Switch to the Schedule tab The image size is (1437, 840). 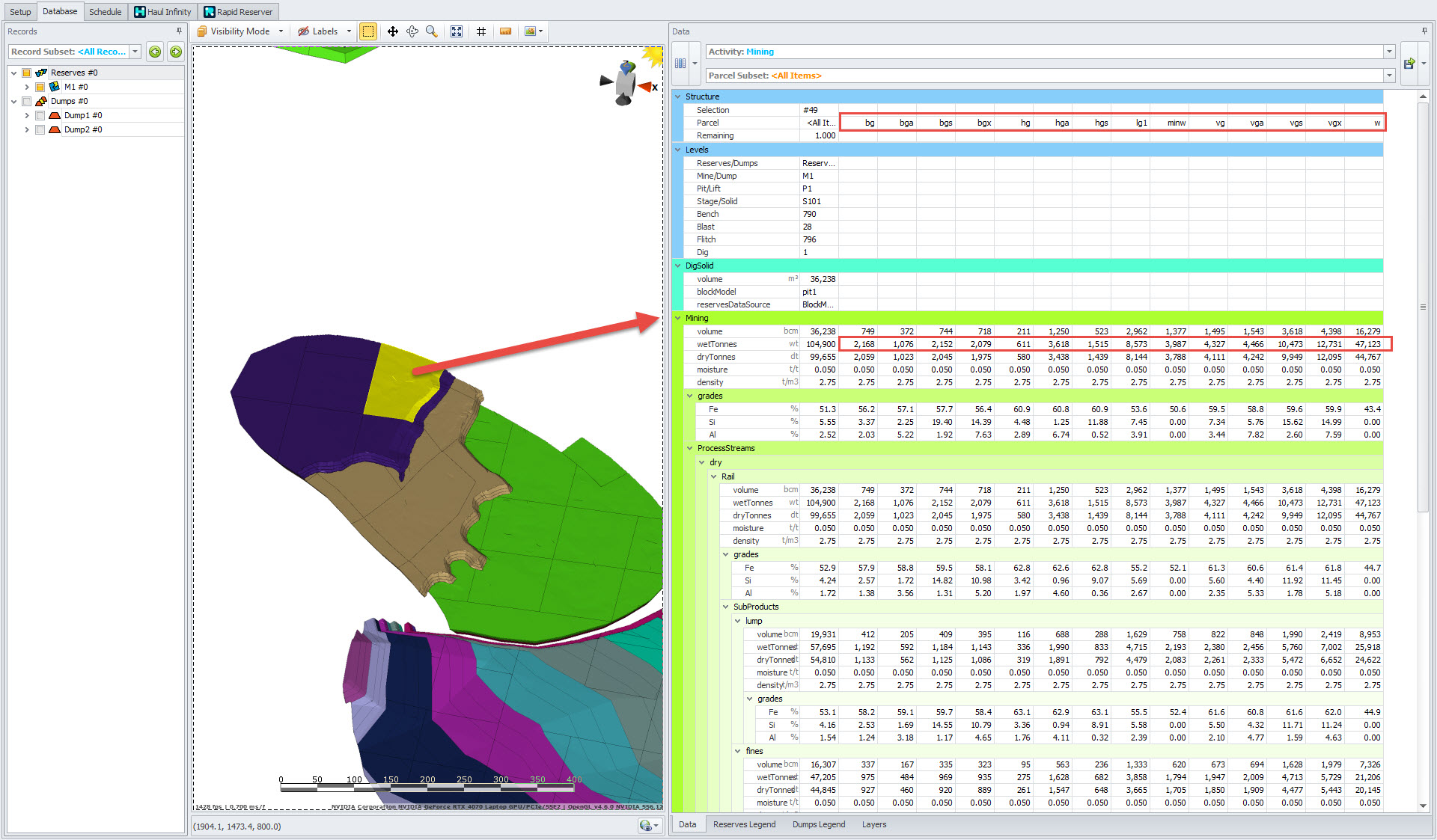[x=105, y=11]
